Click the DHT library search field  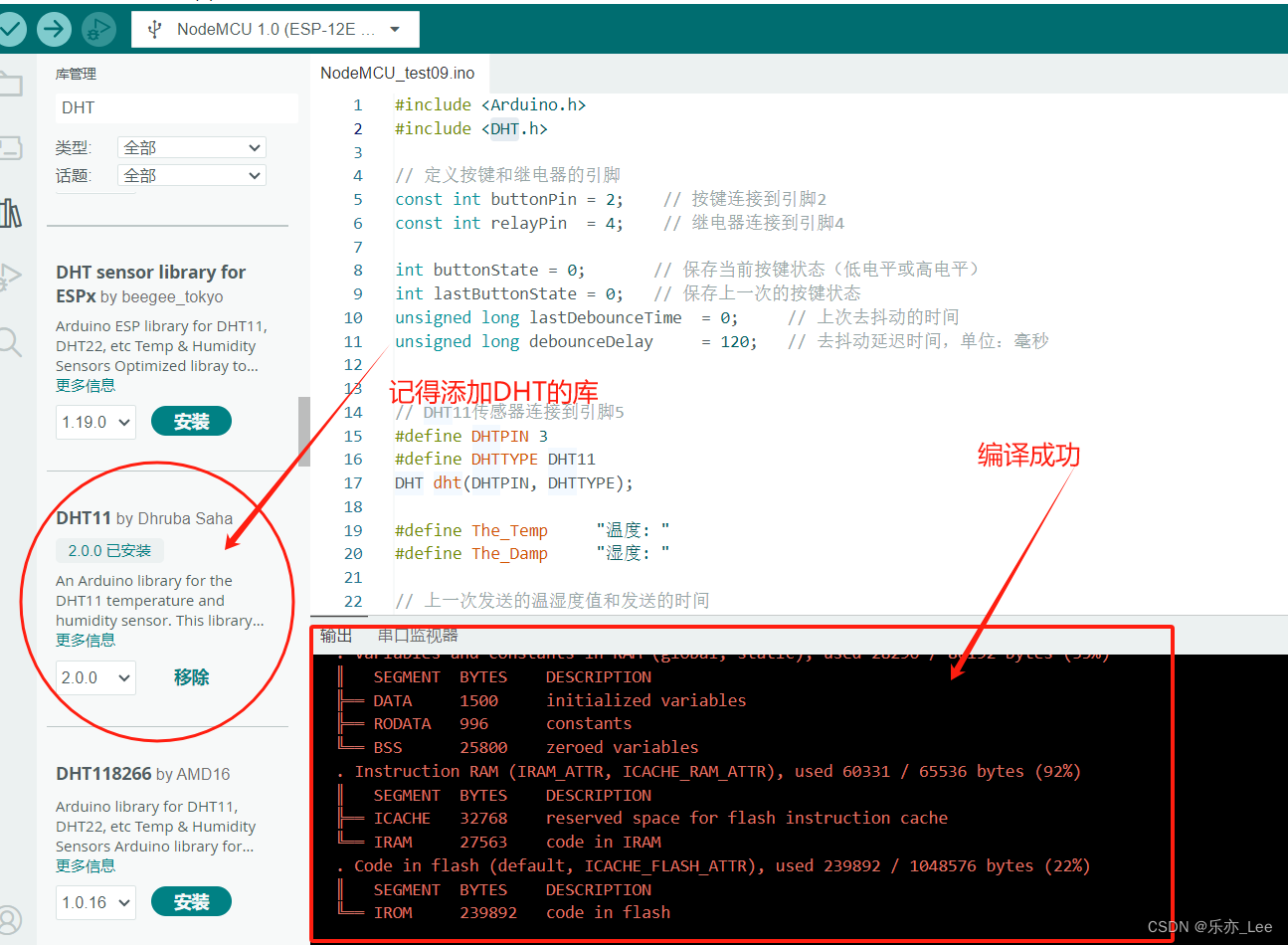tap(176, 107)
